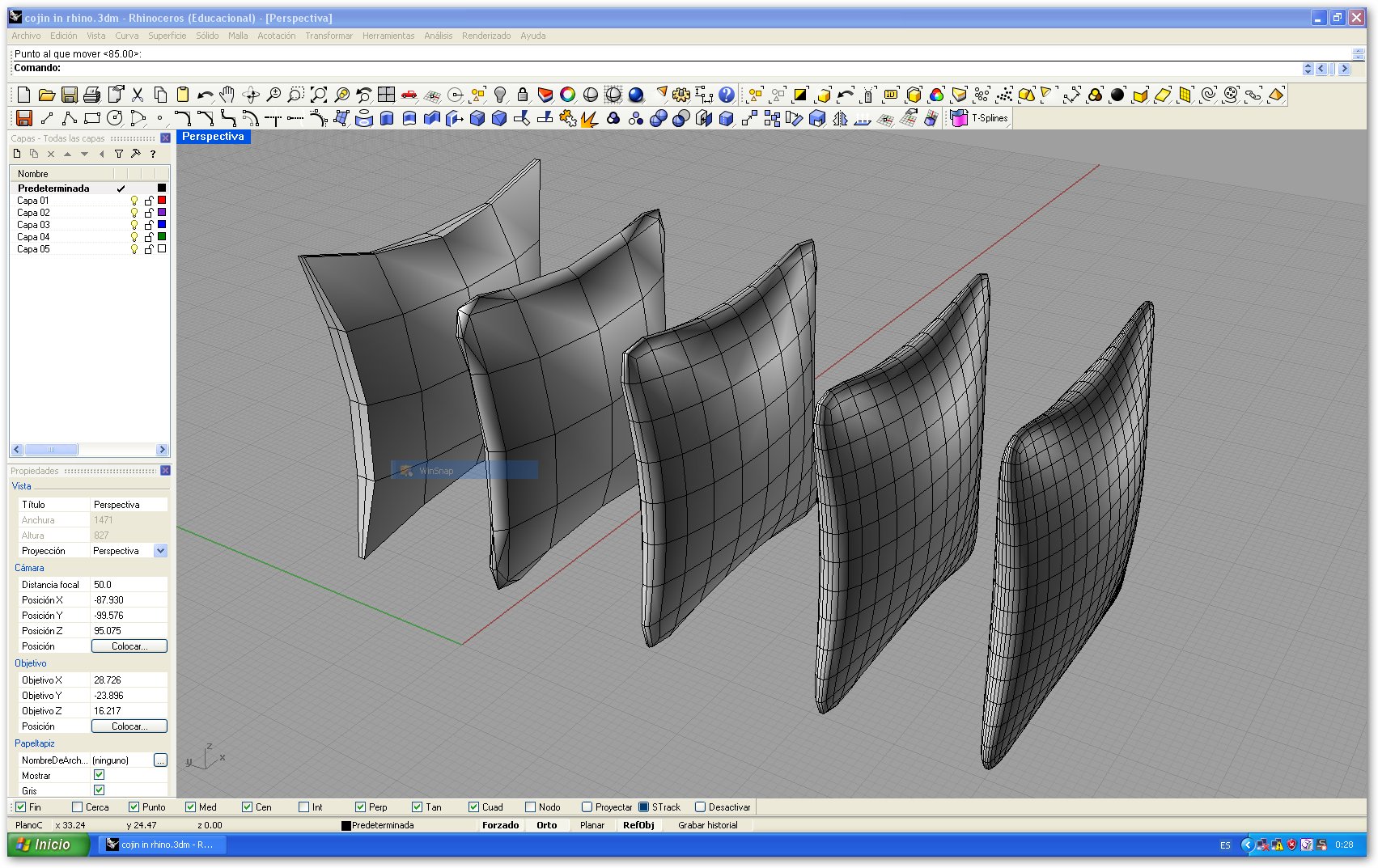Image resolution: width=1378 pixels, height=868 pixels.
Task: Open the Sólido menu
Action: point(207,36)
